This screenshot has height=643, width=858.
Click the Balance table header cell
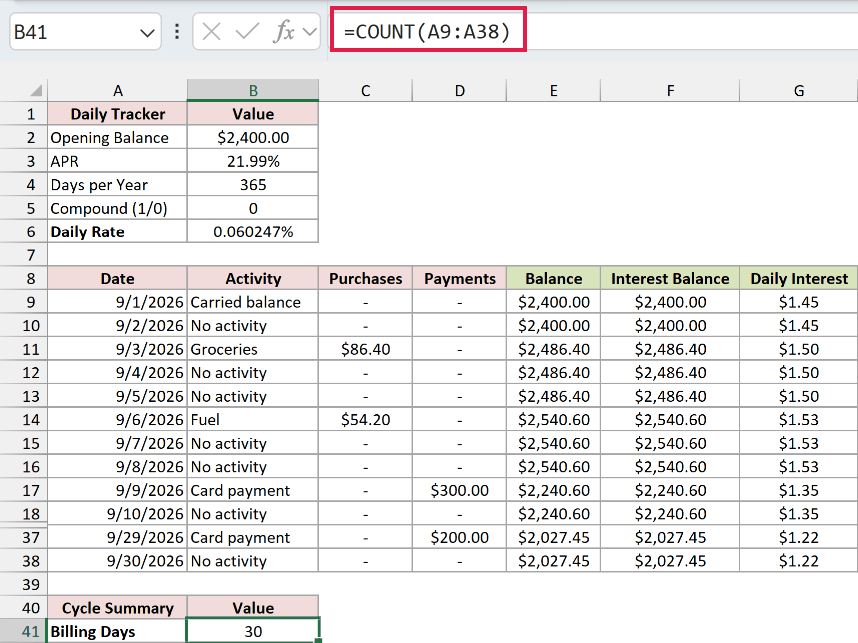coord(554,279)
